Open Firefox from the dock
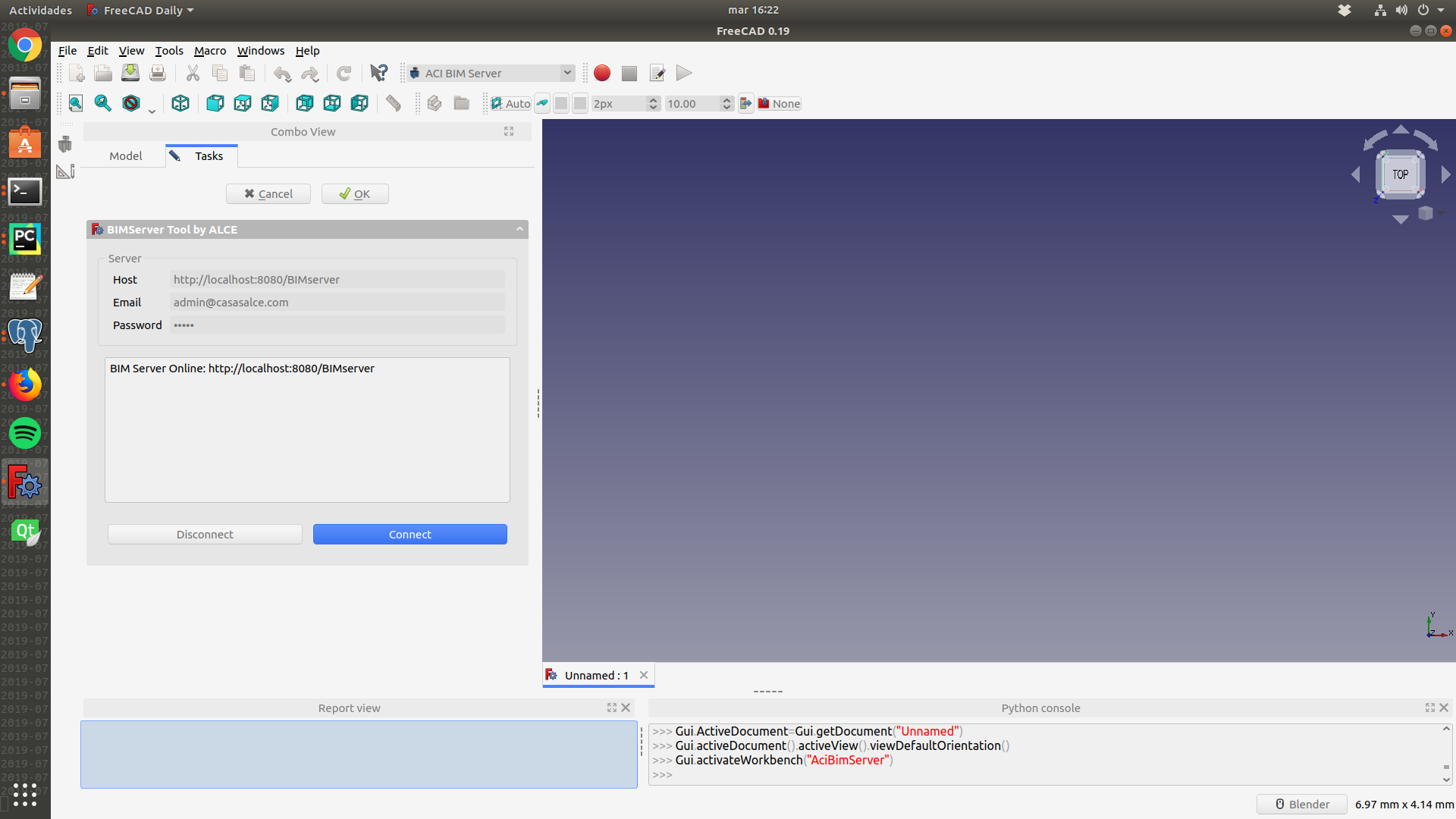The image size is (1456, 819). tap(25, 384)
